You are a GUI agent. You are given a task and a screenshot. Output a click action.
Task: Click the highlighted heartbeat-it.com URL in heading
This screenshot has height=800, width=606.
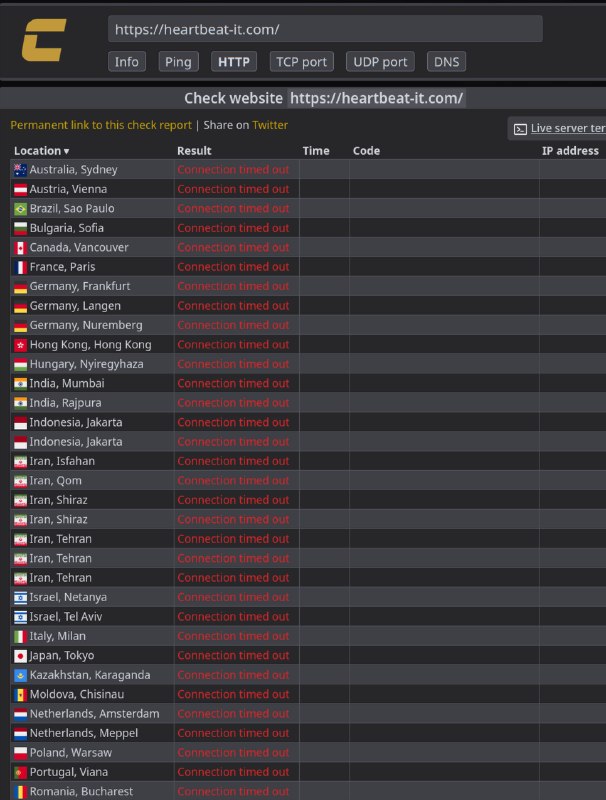pyautogui.click(x=376, y=98)
